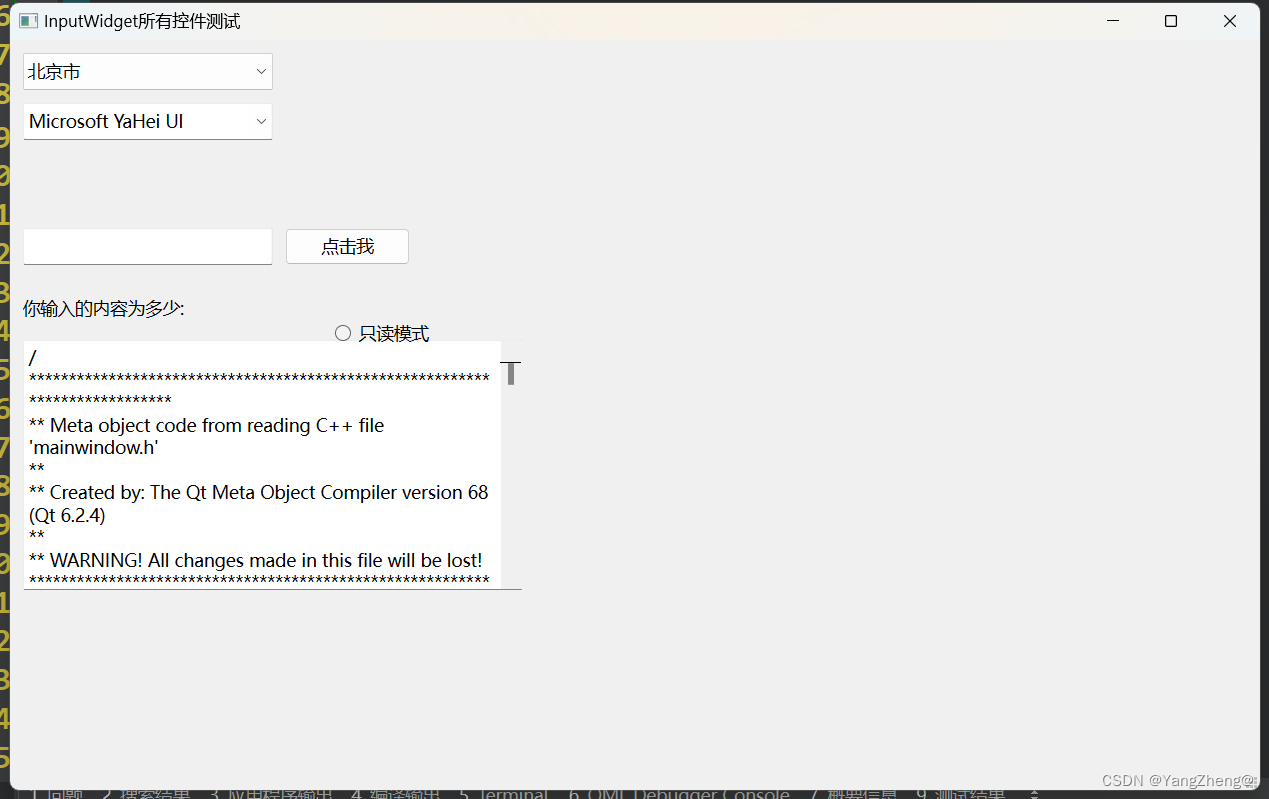
Task: Enable the 只读模式 radio button
Action: (343, 332)
